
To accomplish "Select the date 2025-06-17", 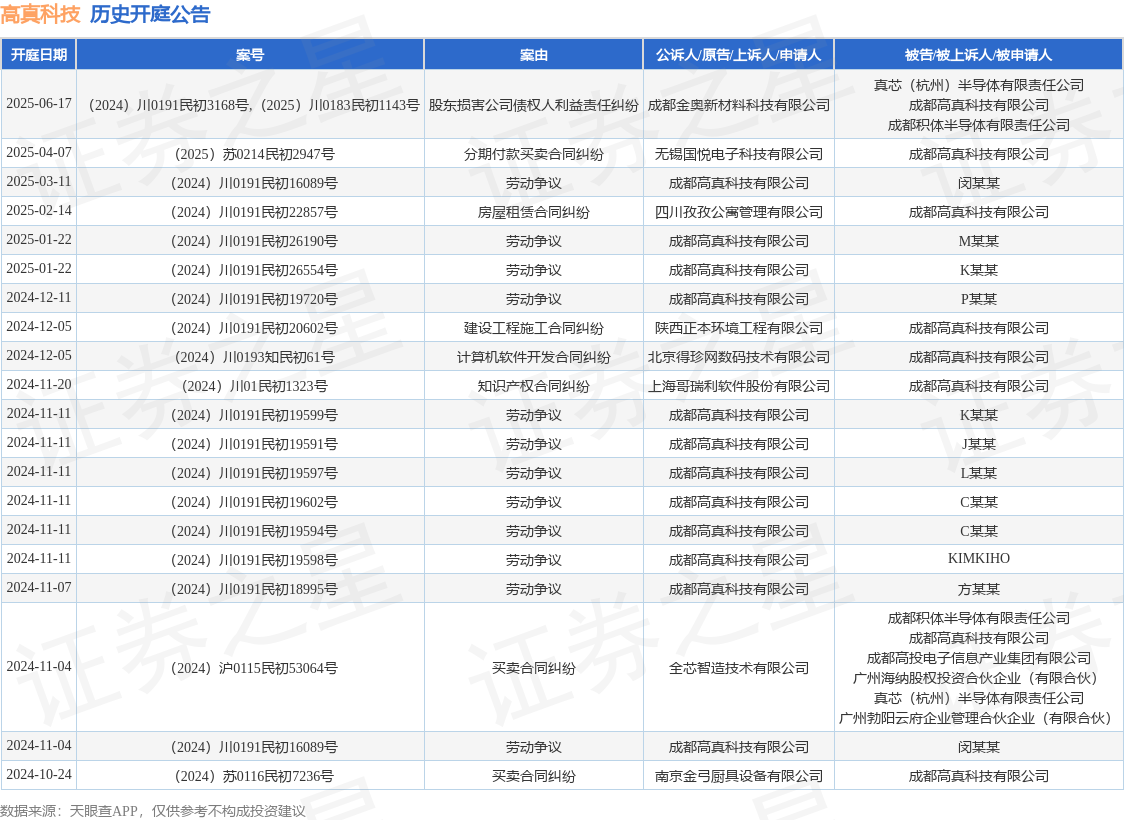I will (x=39, y=103).
